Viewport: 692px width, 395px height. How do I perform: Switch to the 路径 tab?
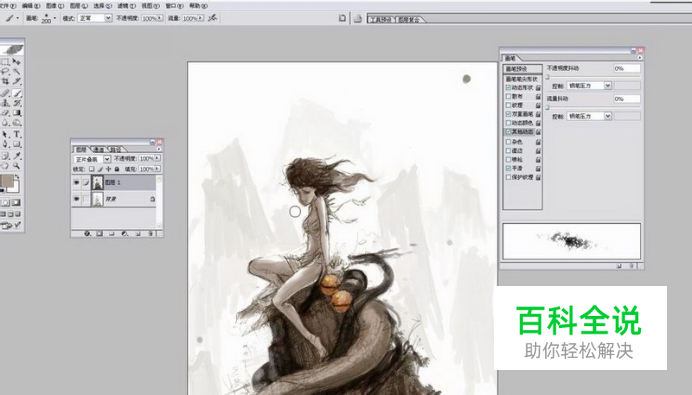pos(115,150)
